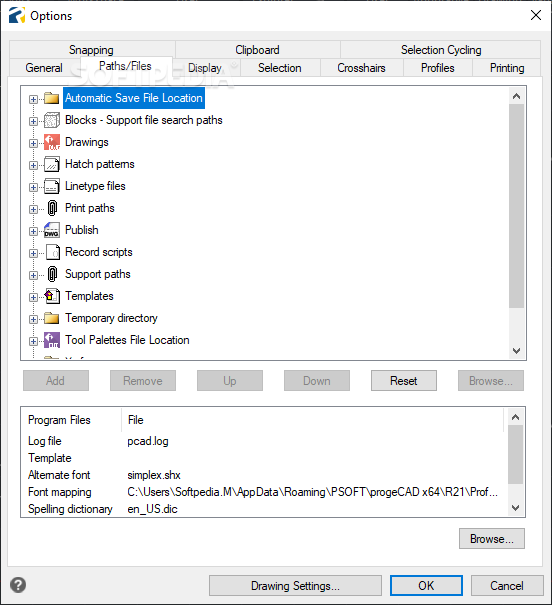552x605 pixels.
Task: Click the Linetype files icon
Action: 51,186
